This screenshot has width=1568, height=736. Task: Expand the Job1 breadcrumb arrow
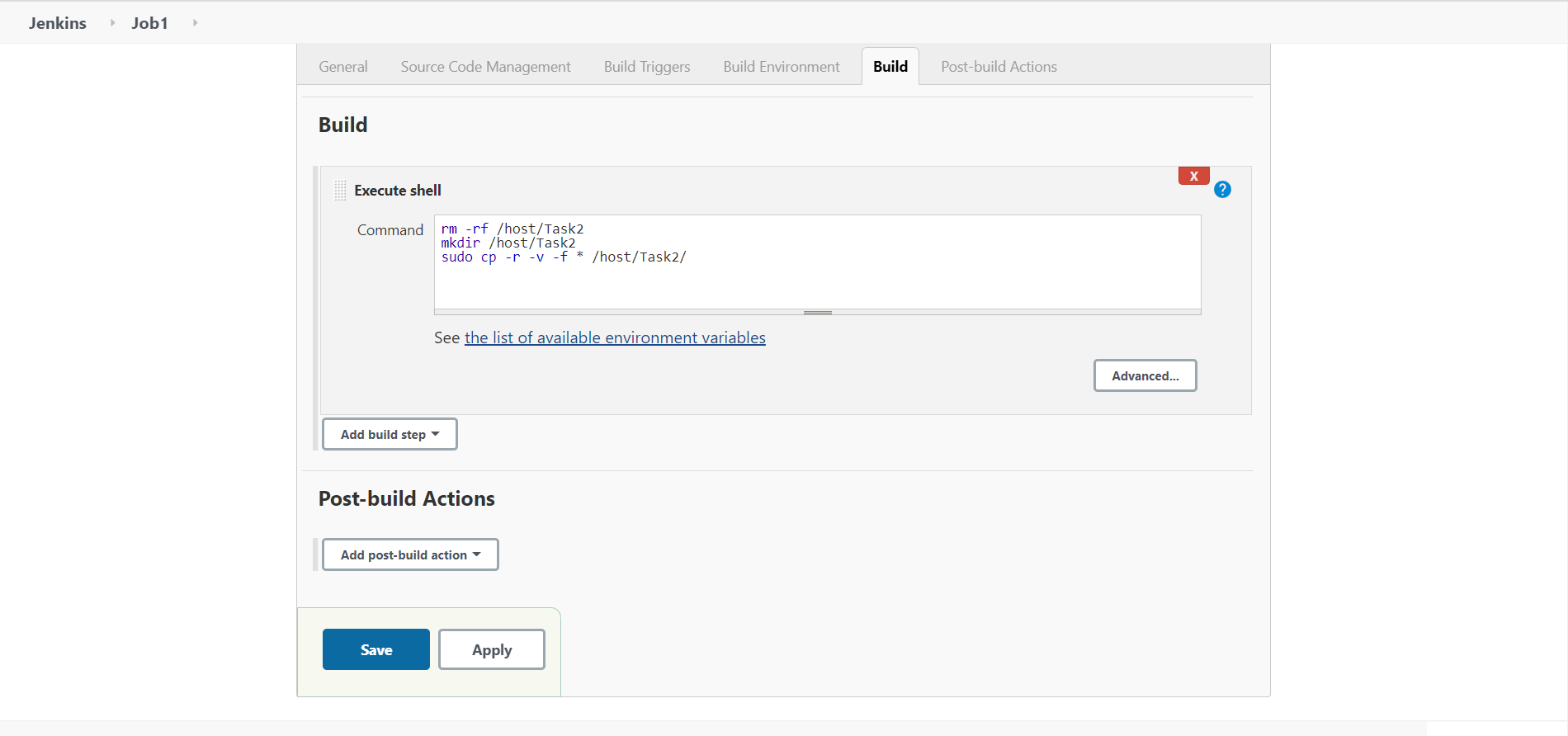click(195, 23)
